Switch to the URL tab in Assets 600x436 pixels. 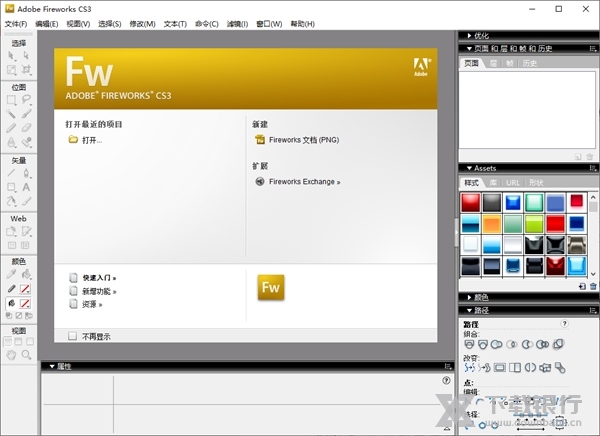point(512,183)
